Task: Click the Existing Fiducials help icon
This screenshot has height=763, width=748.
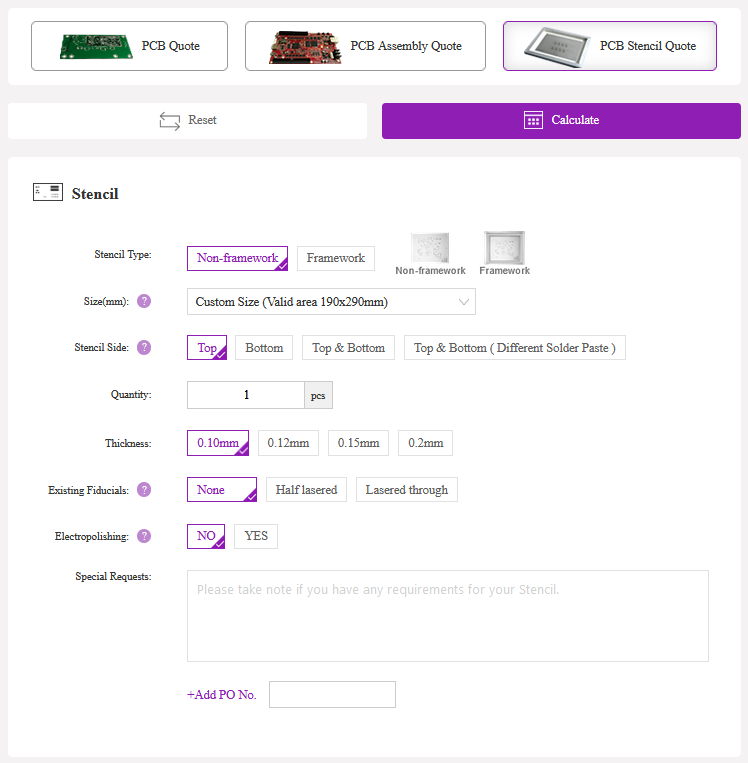Action: (144, 490)
